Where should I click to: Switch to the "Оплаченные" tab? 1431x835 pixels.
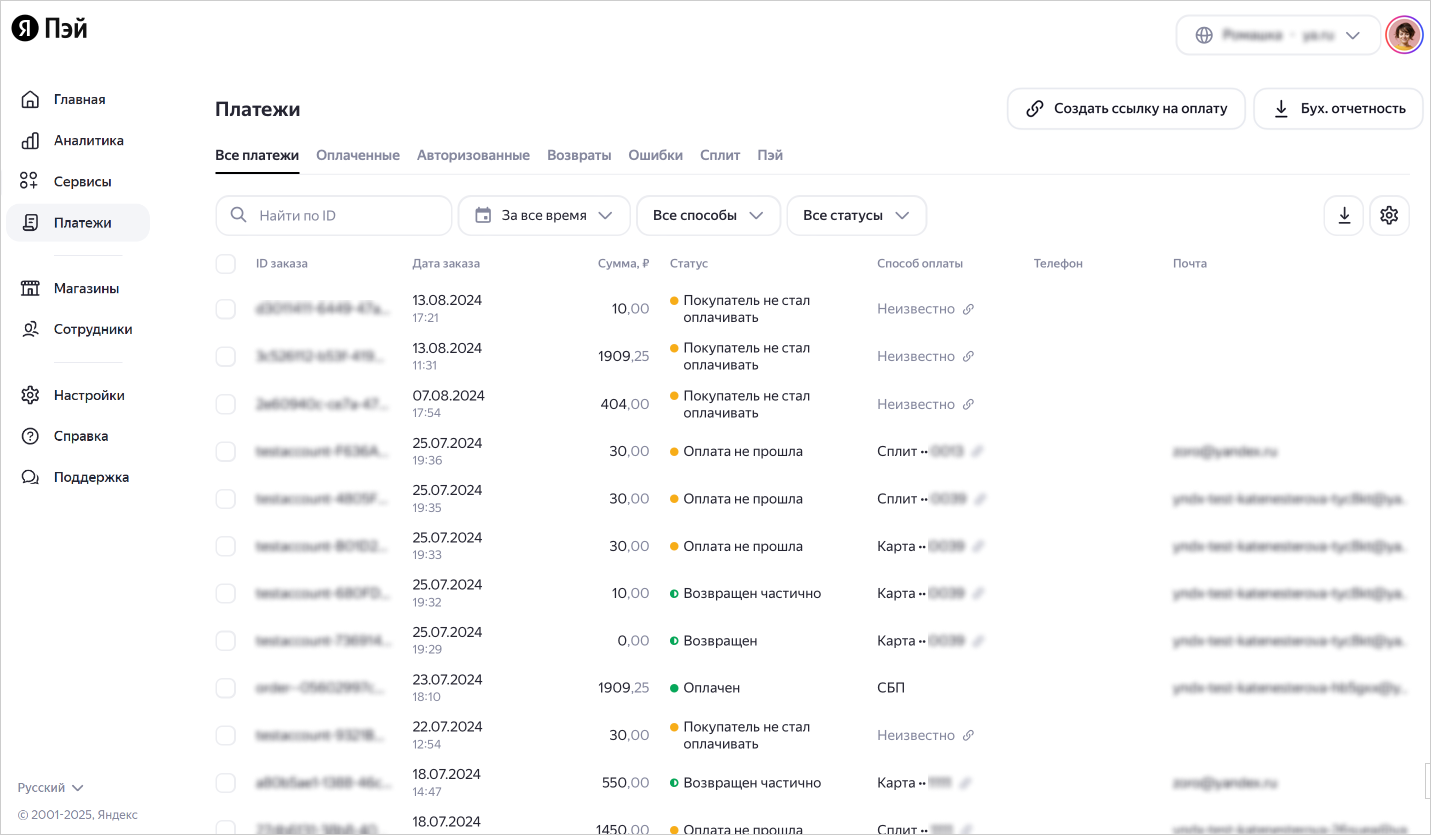pos(358,156)
